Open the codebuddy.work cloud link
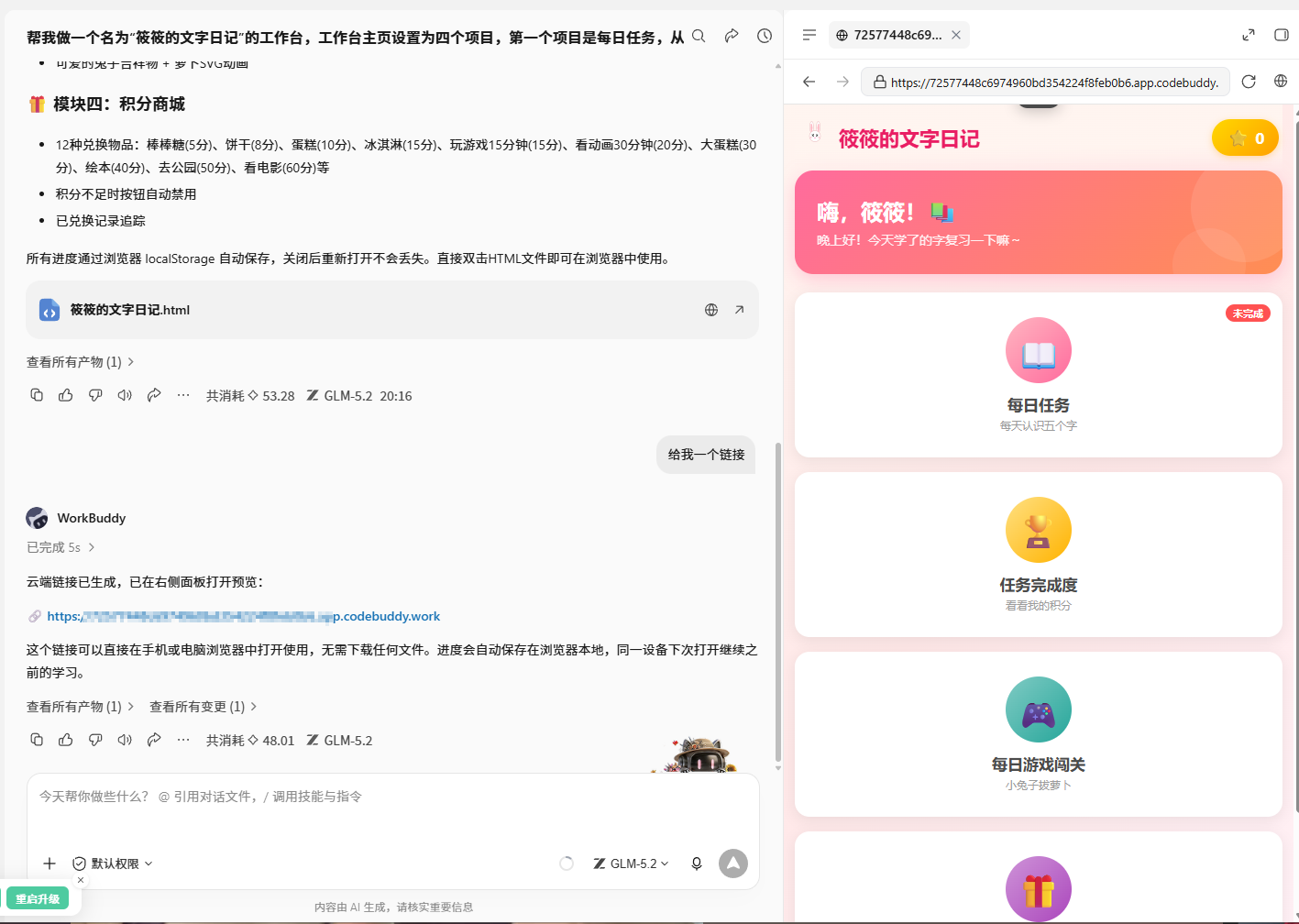The height and width of the screenshot is (924, 1299). point(244,616)
